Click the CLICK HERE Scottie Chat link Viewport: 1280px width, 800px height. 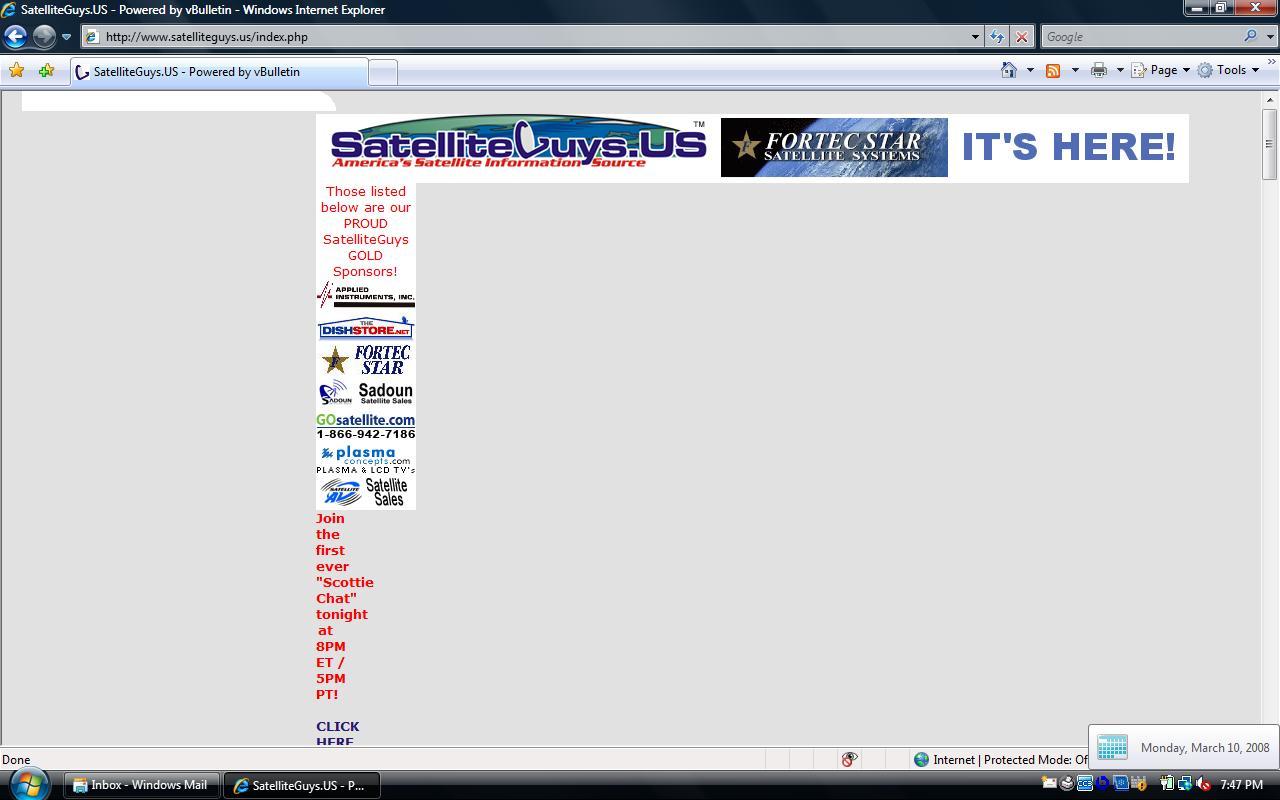(337, 734)
